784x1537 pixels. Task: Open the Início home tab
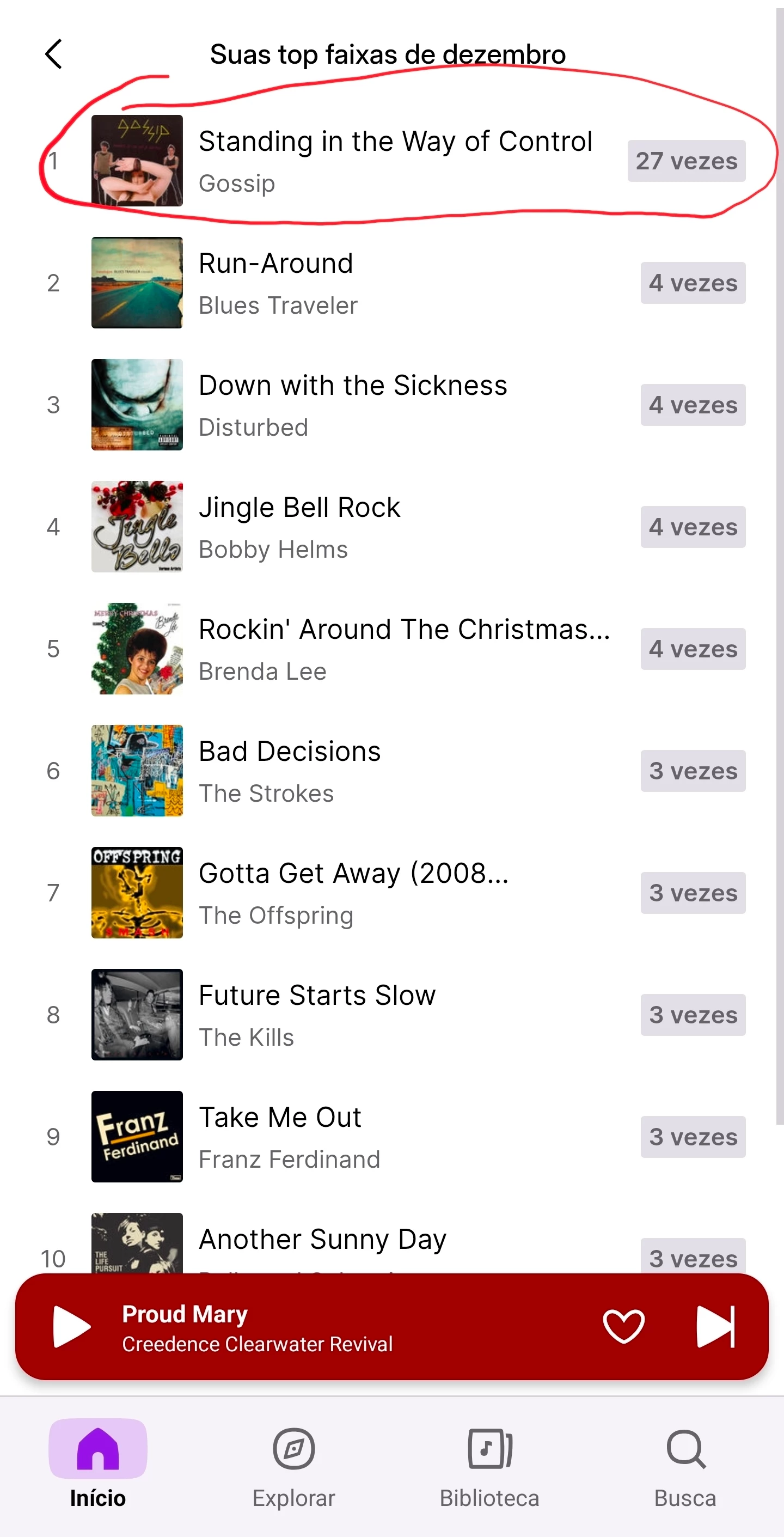[x=98, y=1463]
